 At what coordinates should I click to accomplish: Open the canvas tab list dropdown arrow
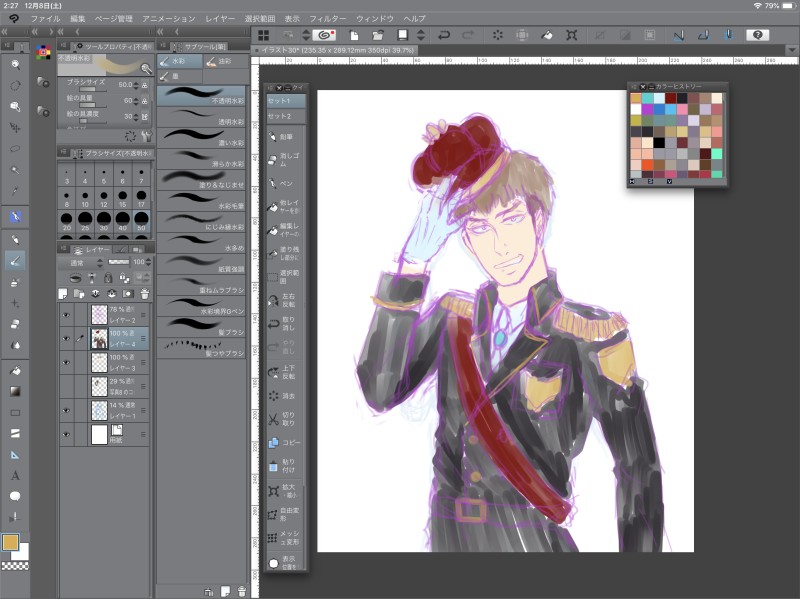point(791,50)
